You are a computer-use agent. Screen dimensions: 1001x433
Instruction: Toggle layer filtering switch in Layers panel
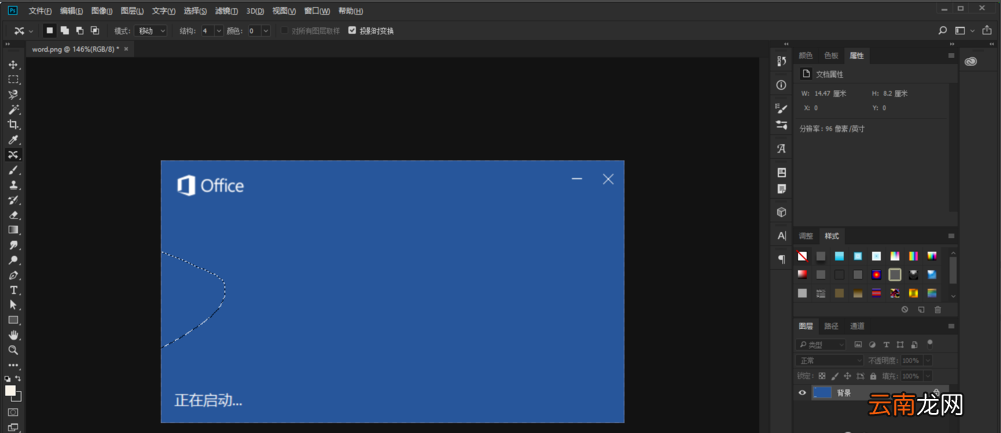[x=930, y=343]
